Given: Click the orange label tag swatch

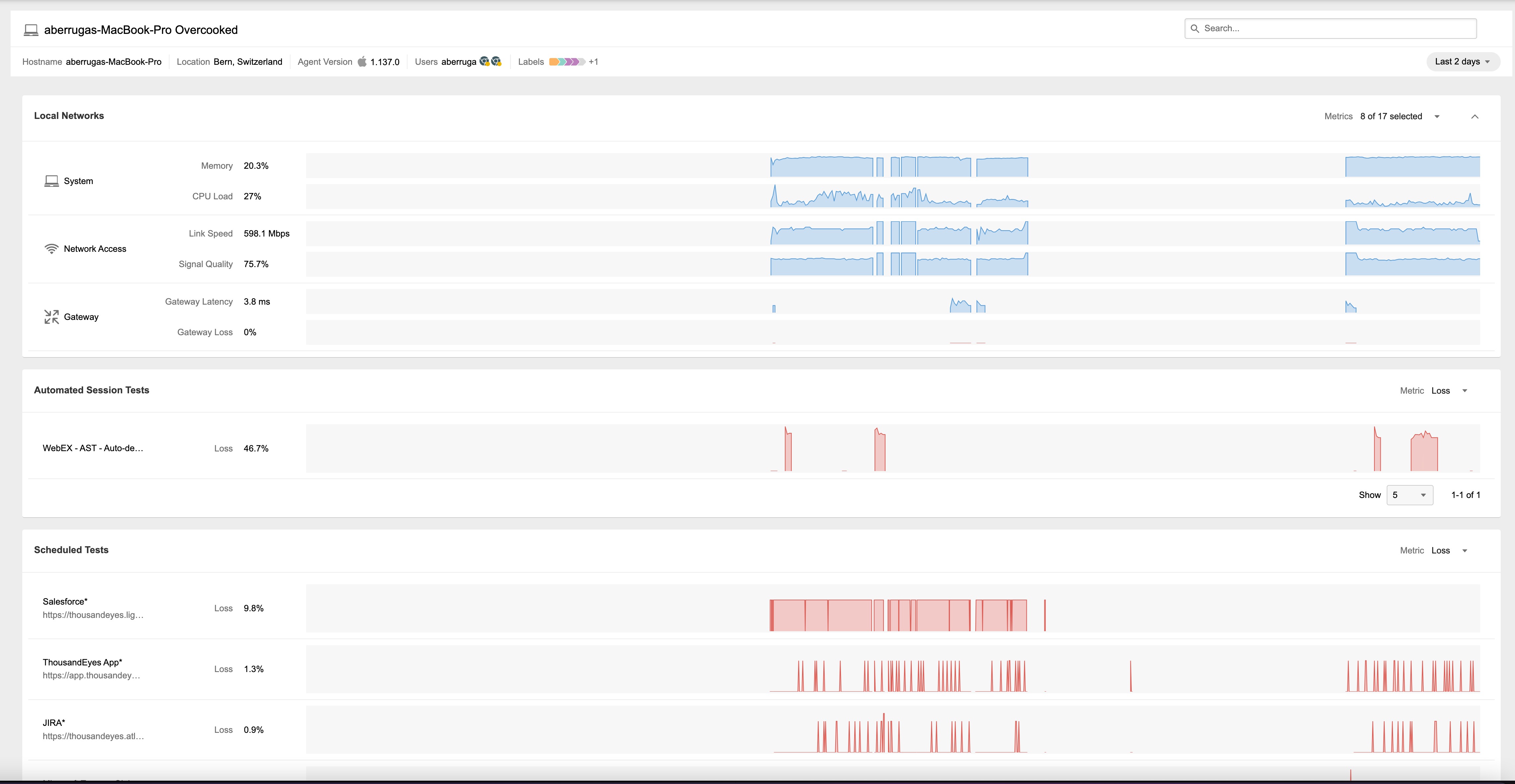Looking at the screenshot, I should (553, 62).
